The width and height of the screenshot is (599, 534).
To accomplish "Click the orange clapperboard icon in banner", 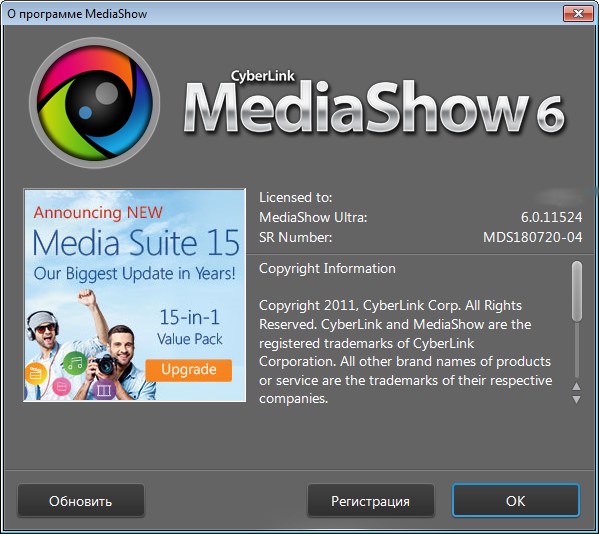I will tap(36, 374).
